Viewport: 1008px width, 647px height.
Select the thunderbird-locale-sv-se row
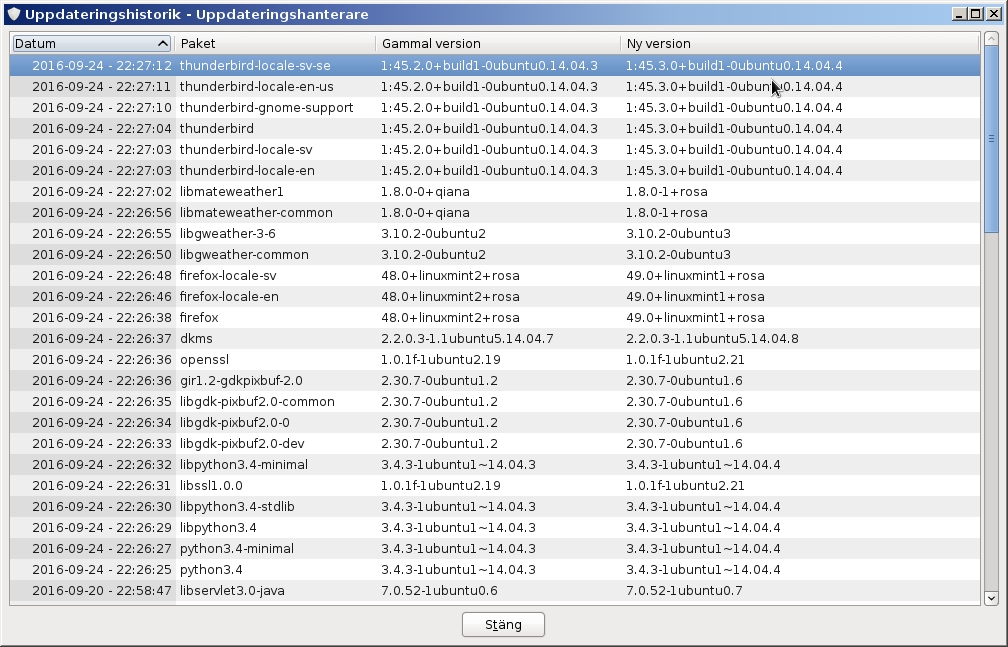pyautogui.click(x=495, y=66)
